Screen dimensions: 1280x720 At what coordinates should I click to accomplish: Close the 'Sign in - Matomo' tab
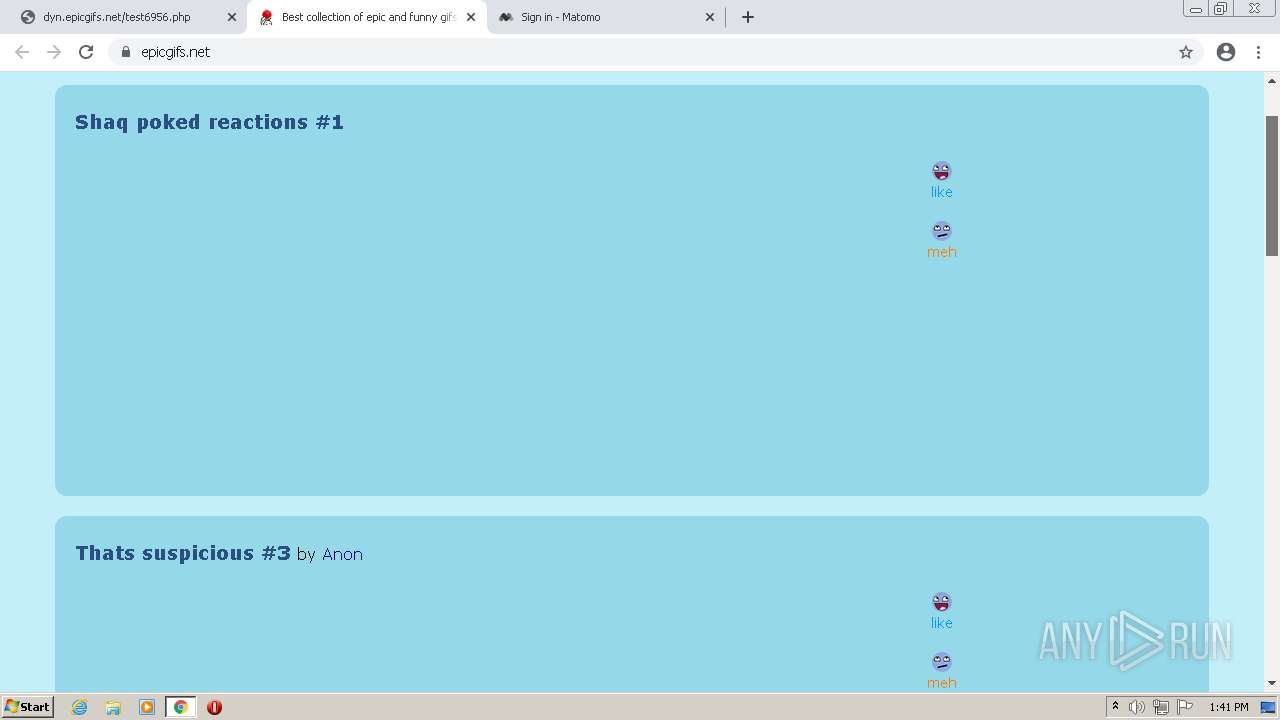click(x=710, y=17)
